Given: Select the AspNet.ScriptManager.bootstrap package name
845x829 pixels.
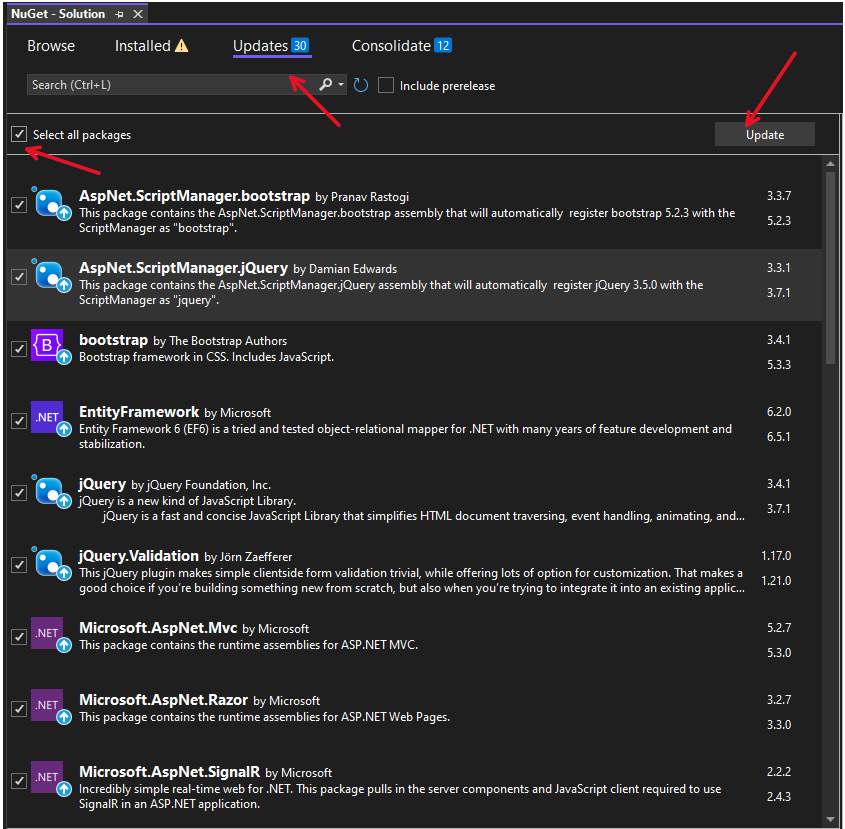Looking at the screenshot, I should pos(195,195).
